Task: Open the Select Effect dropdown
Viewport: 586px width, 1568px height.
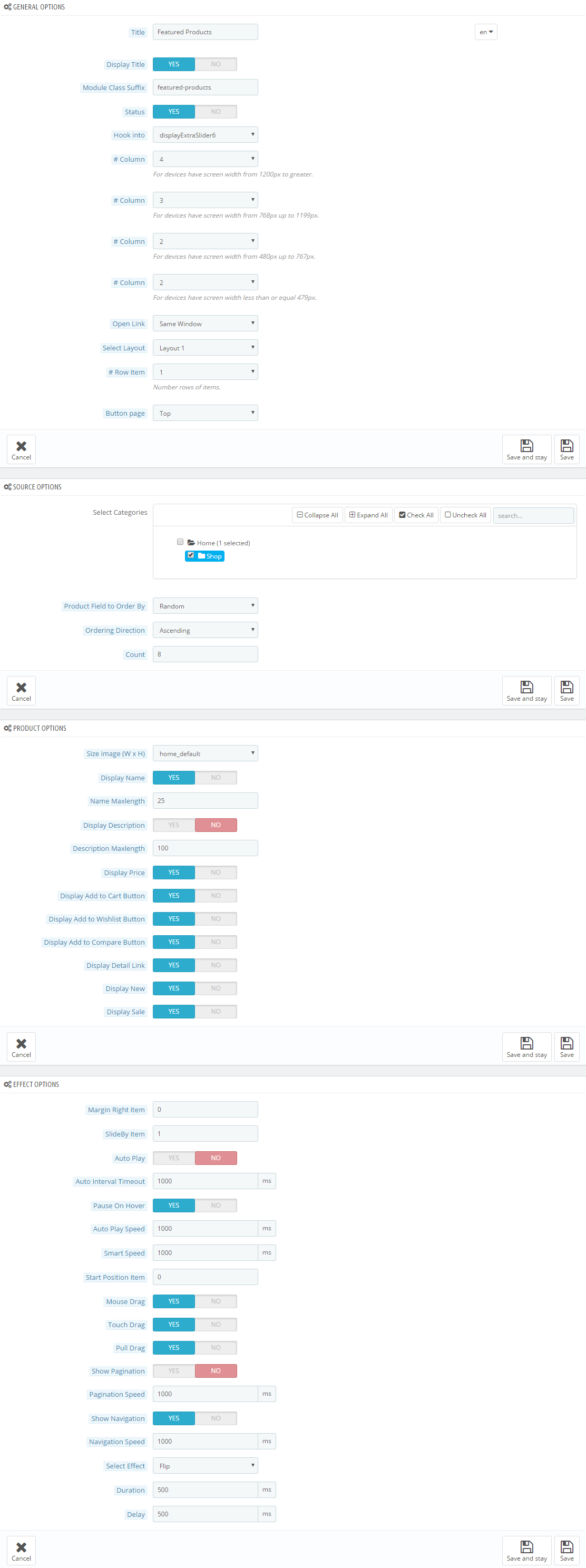Action: [205, 1466]
